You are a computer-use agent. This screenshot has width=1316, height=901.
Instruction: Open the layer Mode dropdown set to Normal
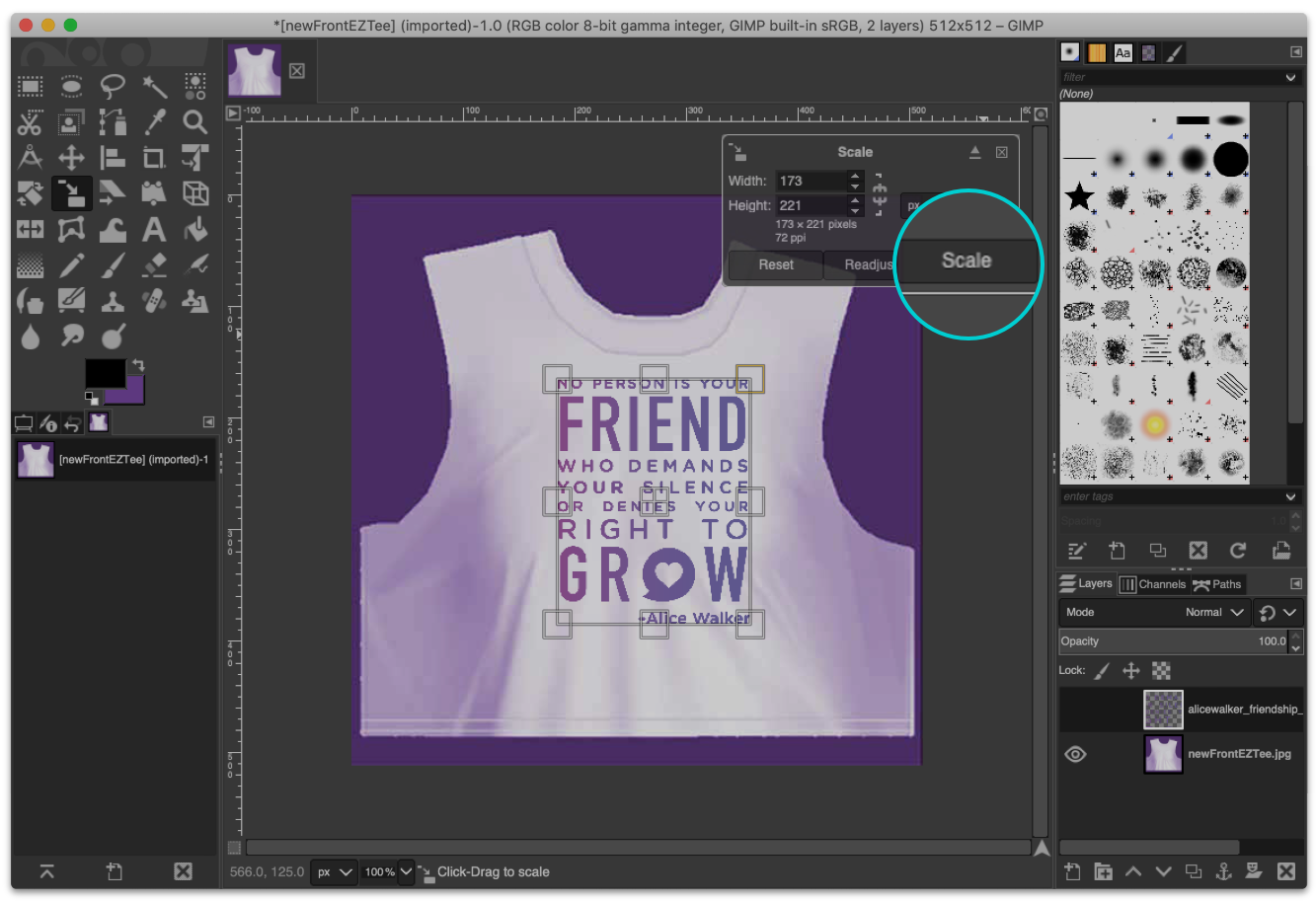pos(1155,612)
